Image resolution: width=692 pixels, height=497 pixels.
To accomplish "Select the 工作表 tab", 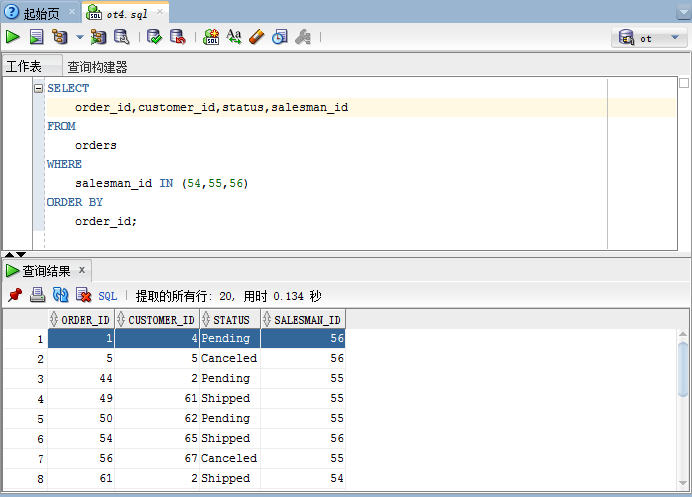I will (24, 67).
